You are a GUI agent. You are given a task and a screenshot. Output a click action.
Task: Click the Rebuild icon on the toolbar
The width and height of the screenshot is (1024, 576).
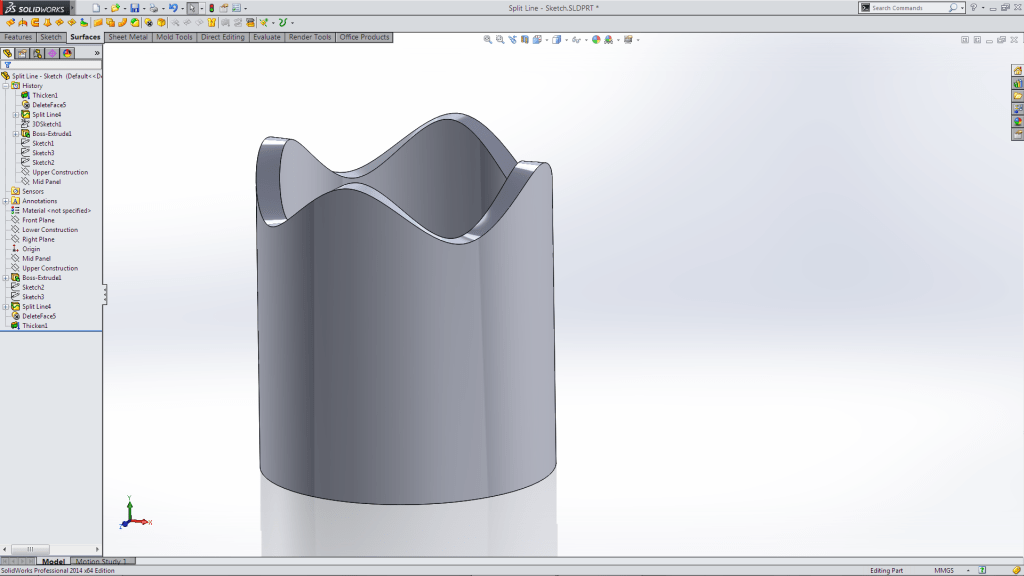tap(211, 7)
